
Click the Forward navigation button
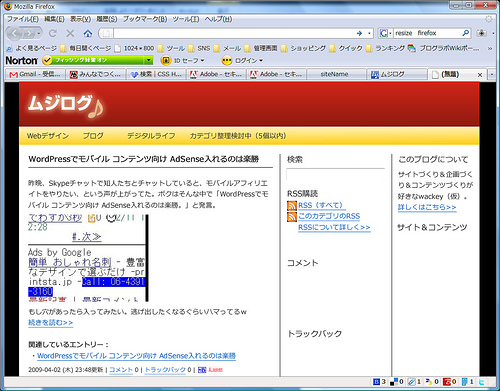pyautogui.click(x=29, y=33)
